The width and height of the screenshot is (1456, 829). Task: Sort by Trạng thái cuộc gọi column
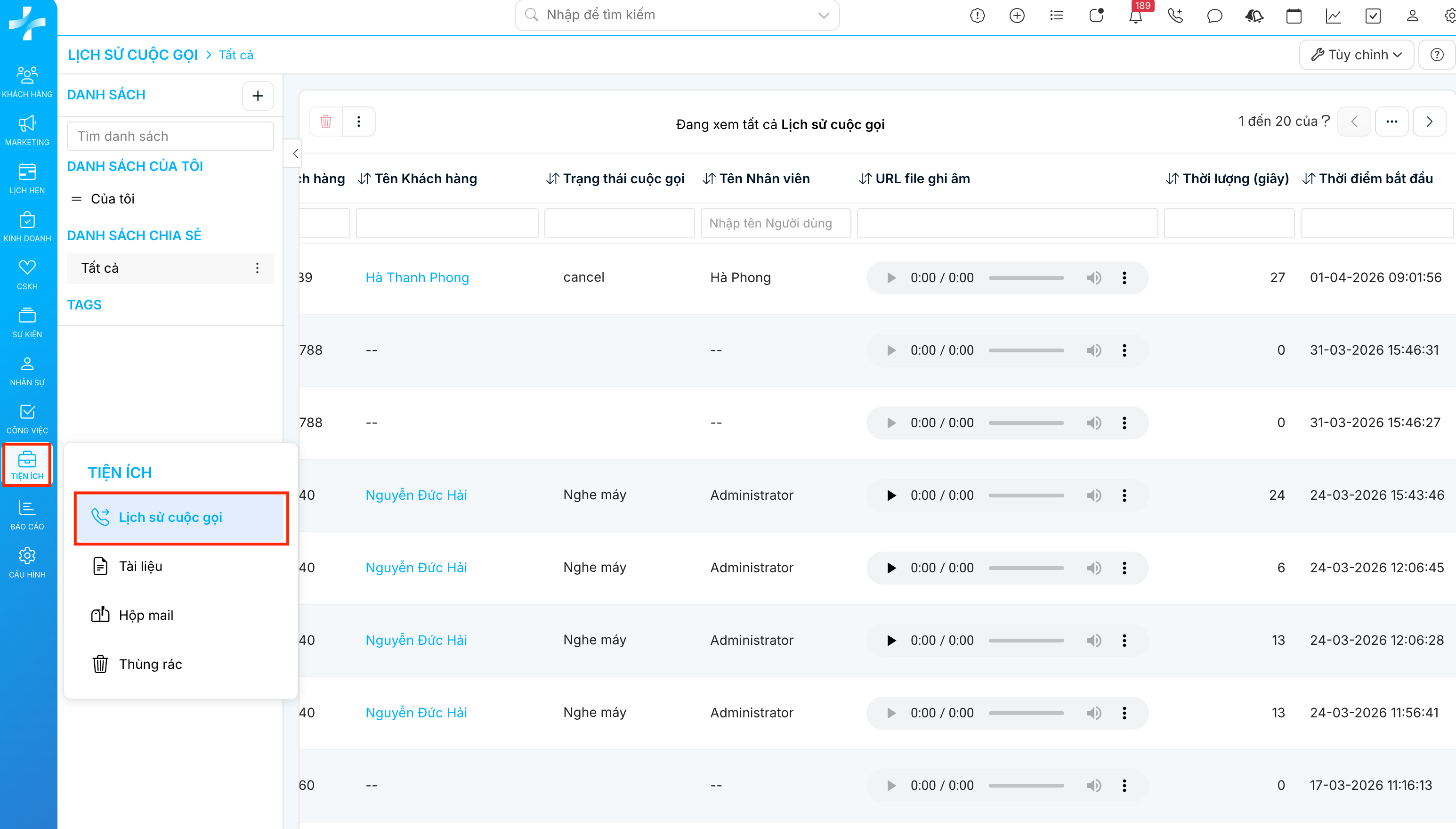[x=616, y=179]
